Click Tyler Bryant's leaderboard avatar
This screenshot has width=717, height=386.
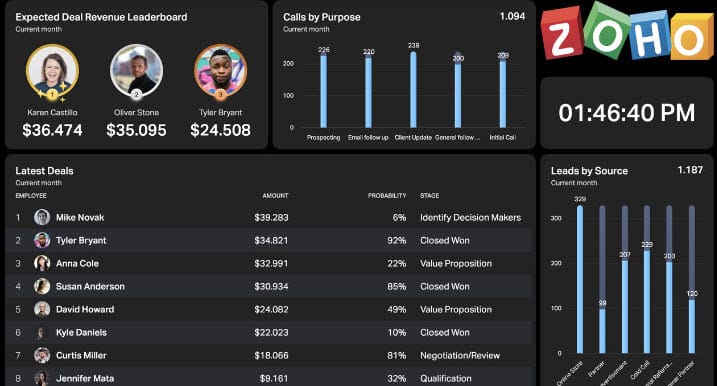(220, 70)
